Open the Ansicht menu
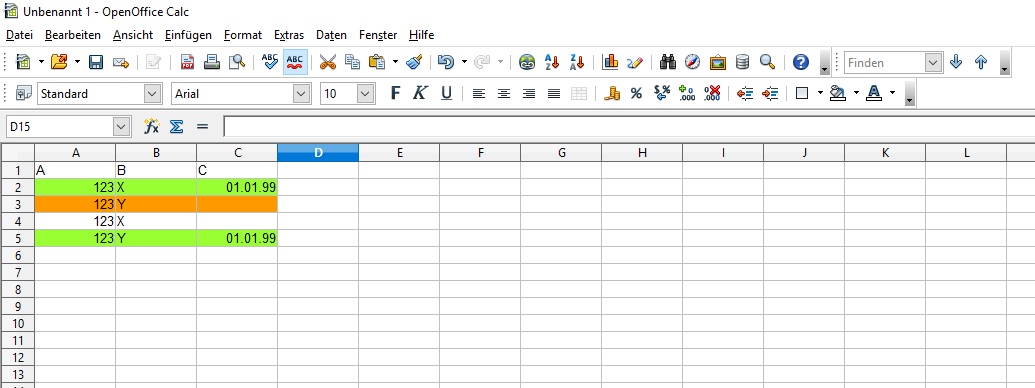This screenshot has width=1035, height=388. click(x=133, y=35)
